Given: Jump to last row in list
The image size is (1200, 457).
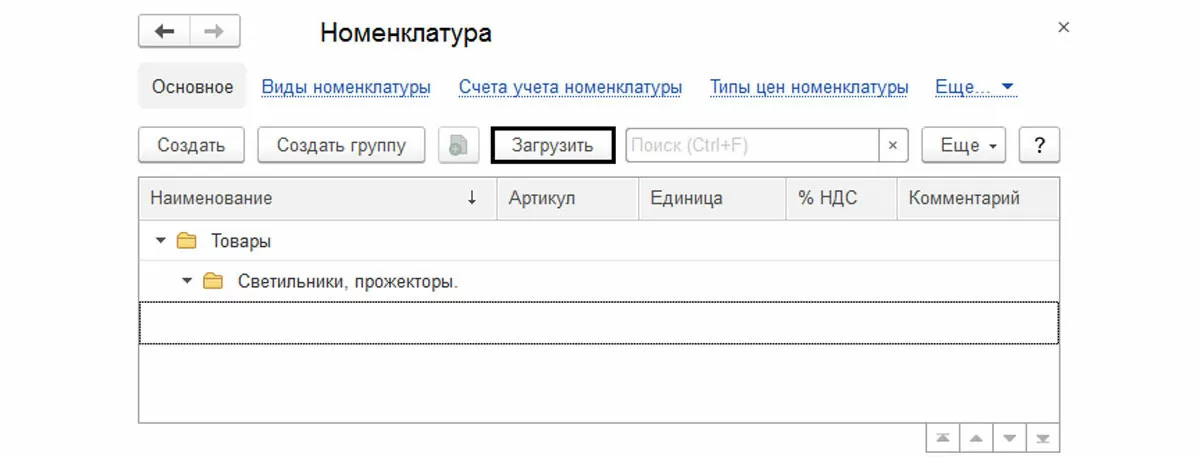Looking at the screenshot, I should 1043,439.
